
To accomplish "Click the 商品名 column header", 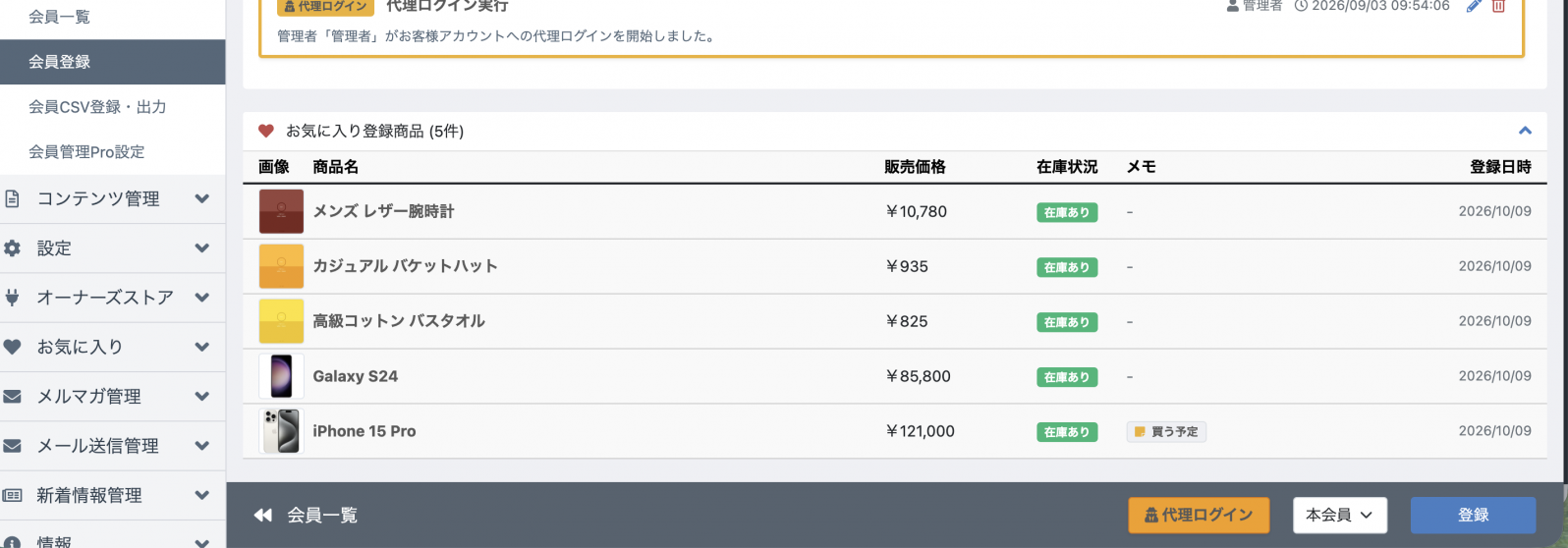I will 335,167.
